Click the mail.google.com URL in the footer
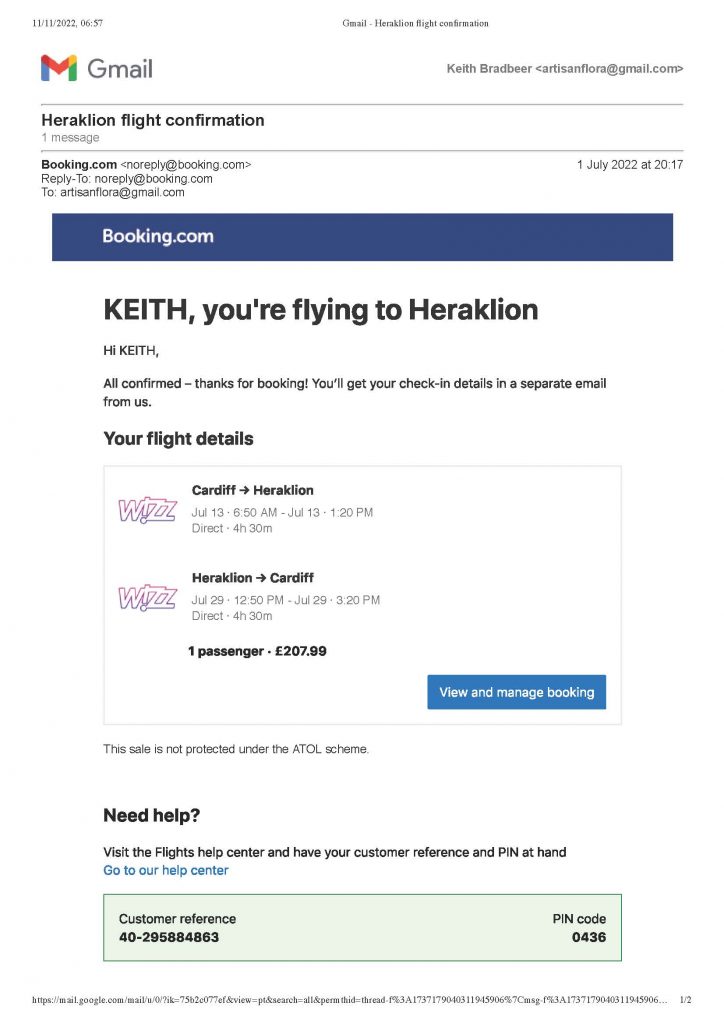Screen dimensions: 724x1024 click(x=350, y=999)
